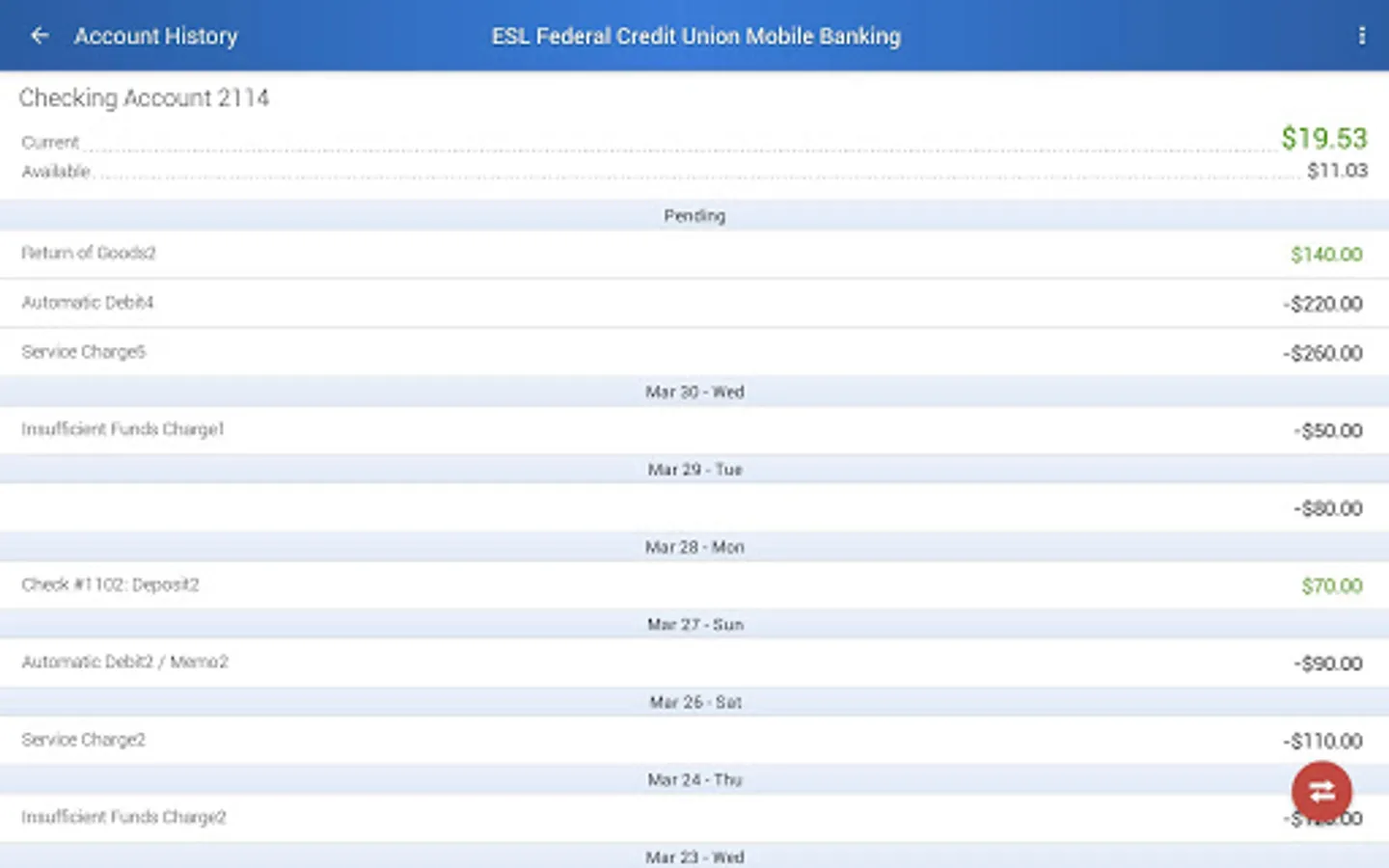Image resolution: width=1389 pixels, height=868 pixels.
Task: Click the $140.00 amount
Action: tap(1326, 255)
